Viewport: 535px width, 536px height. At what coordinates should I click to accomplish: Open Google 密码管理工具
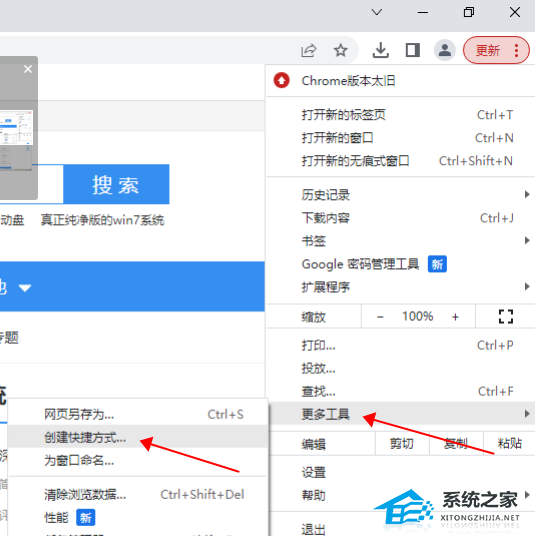[401, 264]
